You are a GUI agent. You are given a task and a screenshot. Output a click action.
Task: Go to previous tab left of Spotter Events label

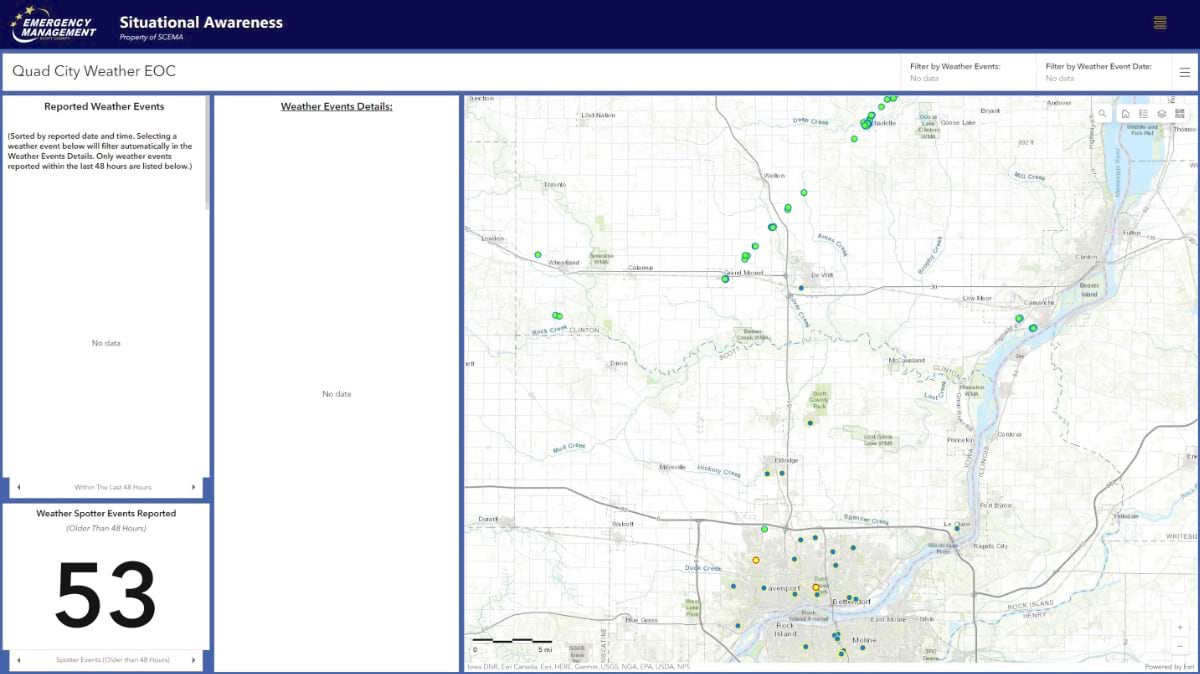[x=18, y=660]
